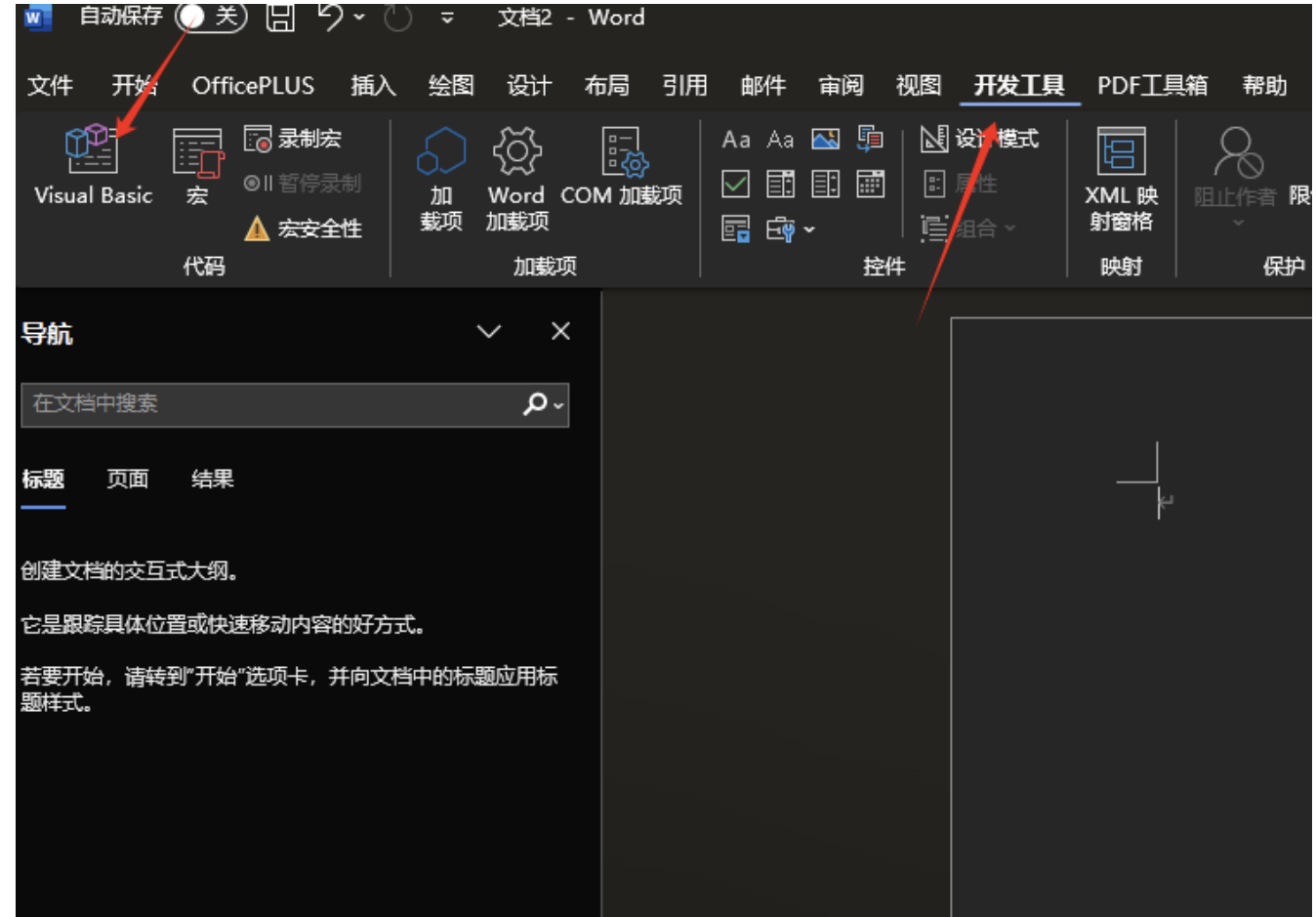Viewport: 1316px width, 917px height.
Task: Toggle 设计模式 design mode
Action: pyautogui.click(x=979, y=139)
